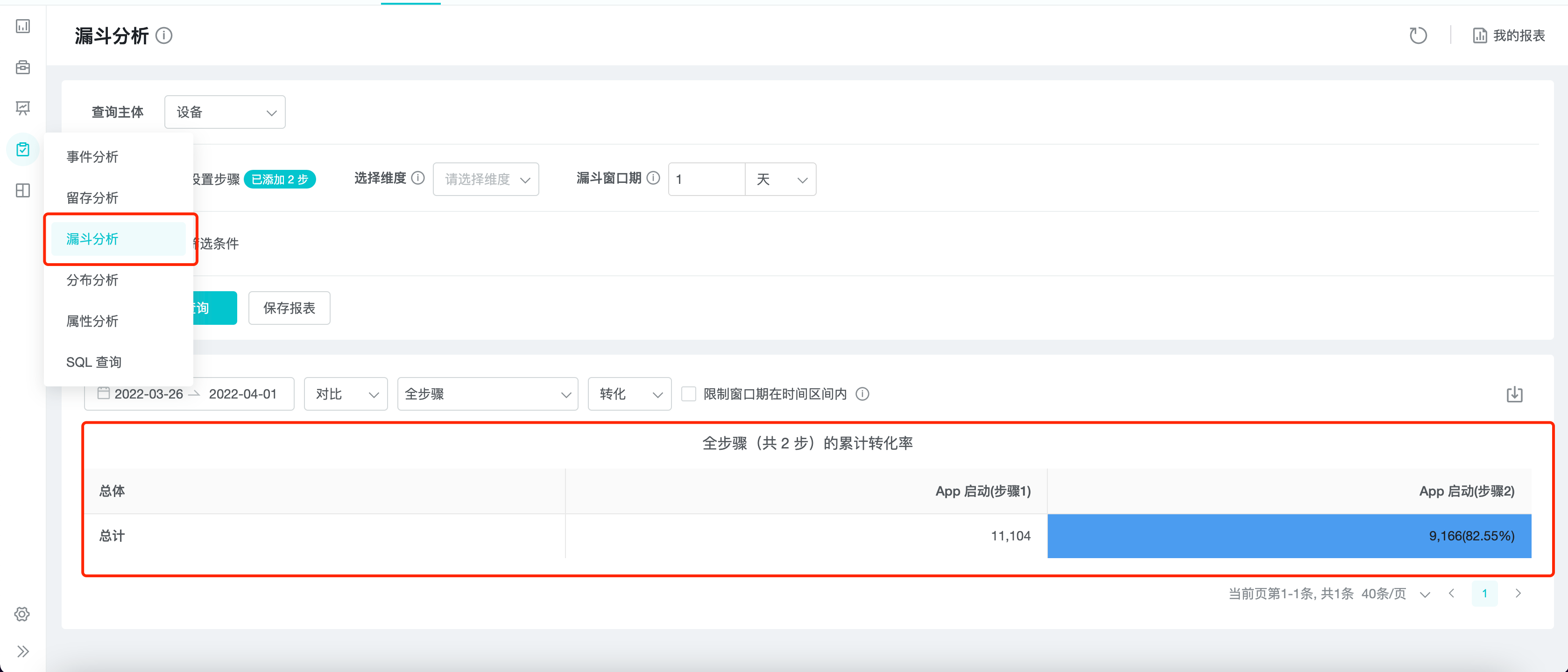Click the presentation board sidebar icon
Screen dimensions: 1568x672
23,108
